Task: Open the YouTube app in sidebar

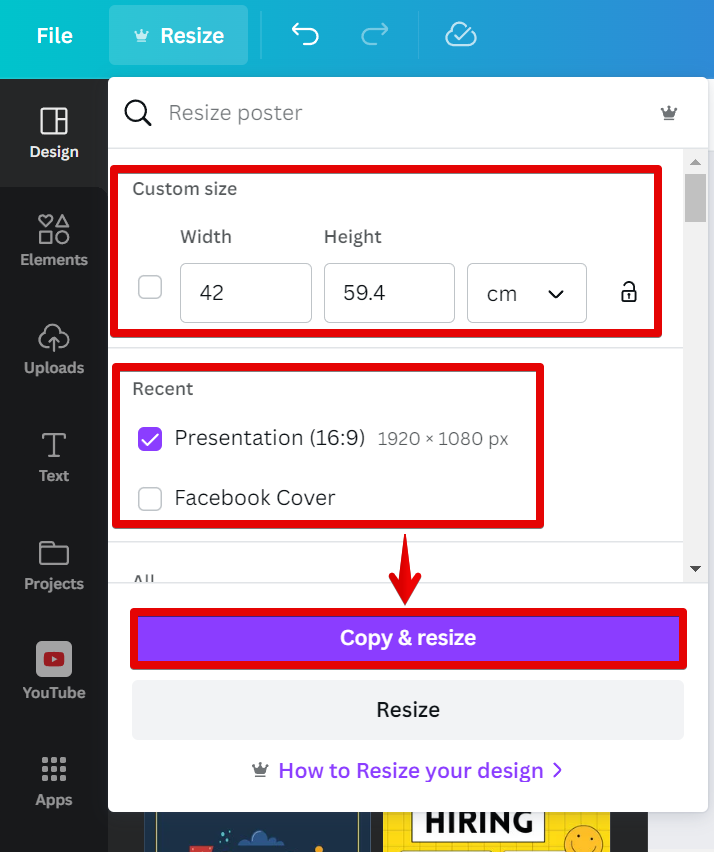Action: (54, 671)
